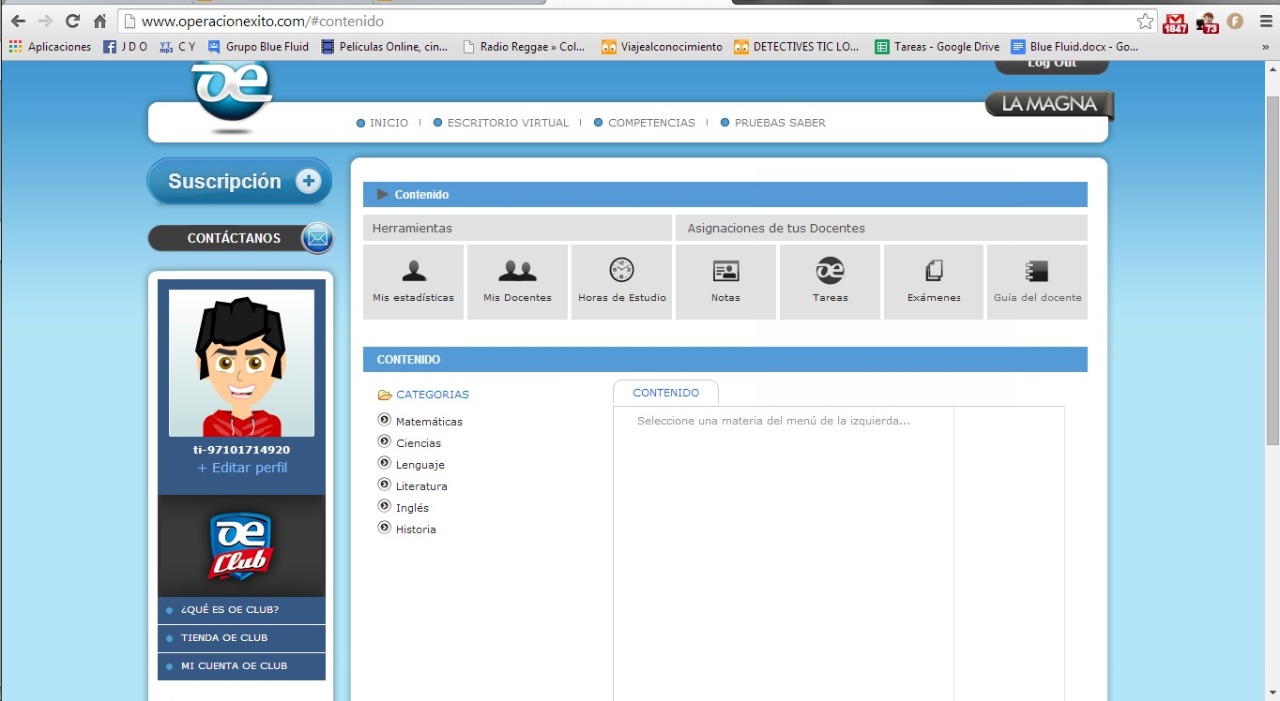Screen dimensions: 1280x701
Task: Open the Tareas assignments icon
Action: point(830,271)
